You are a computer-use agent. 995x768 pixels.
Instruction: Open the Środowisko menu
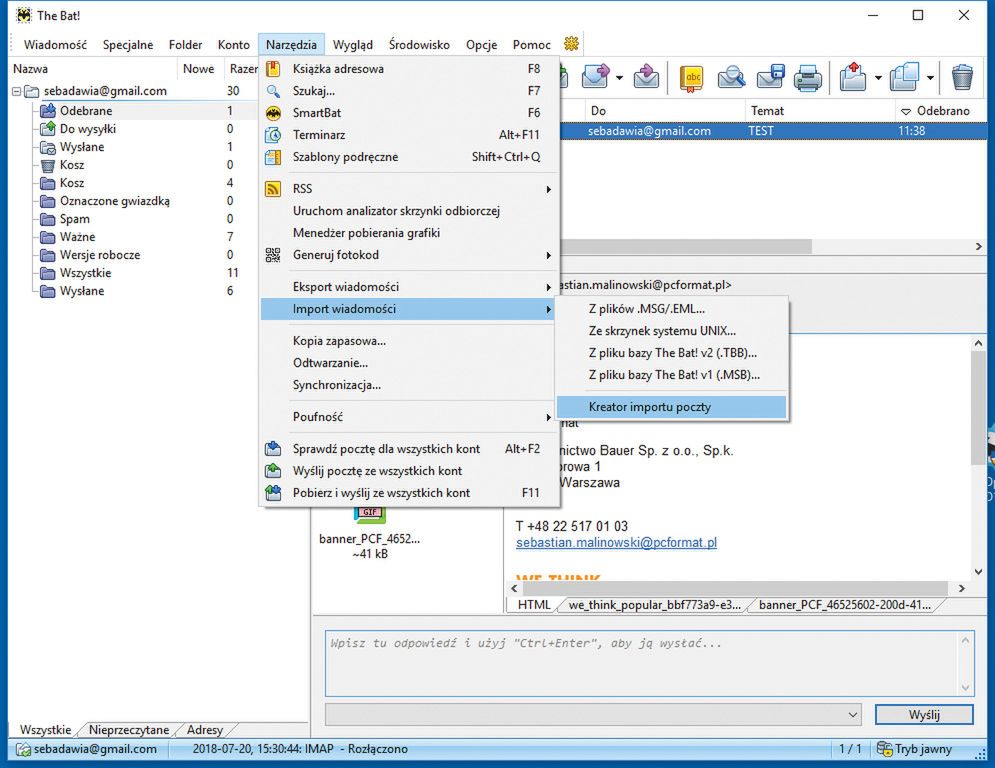419,44
